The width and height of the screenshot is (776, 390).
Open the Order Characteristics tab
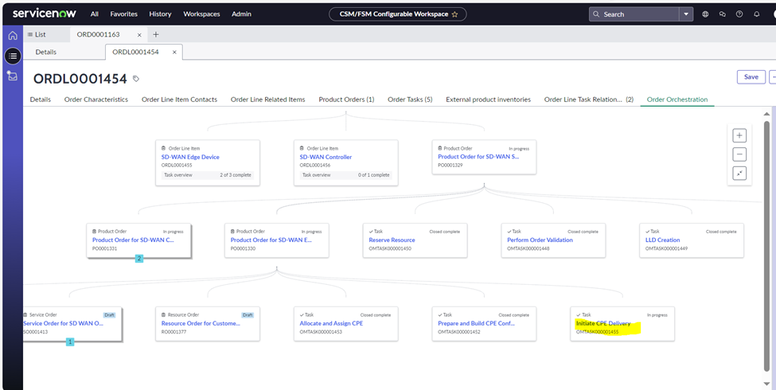(x=96, y=99)
